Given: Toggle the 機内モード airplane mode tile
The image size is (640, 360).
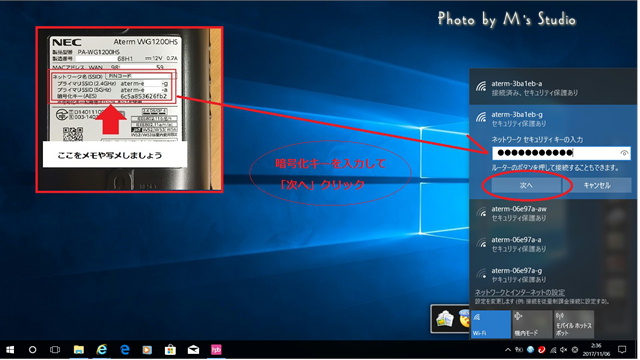Looking at the screenshot, I should coord(532,324).
